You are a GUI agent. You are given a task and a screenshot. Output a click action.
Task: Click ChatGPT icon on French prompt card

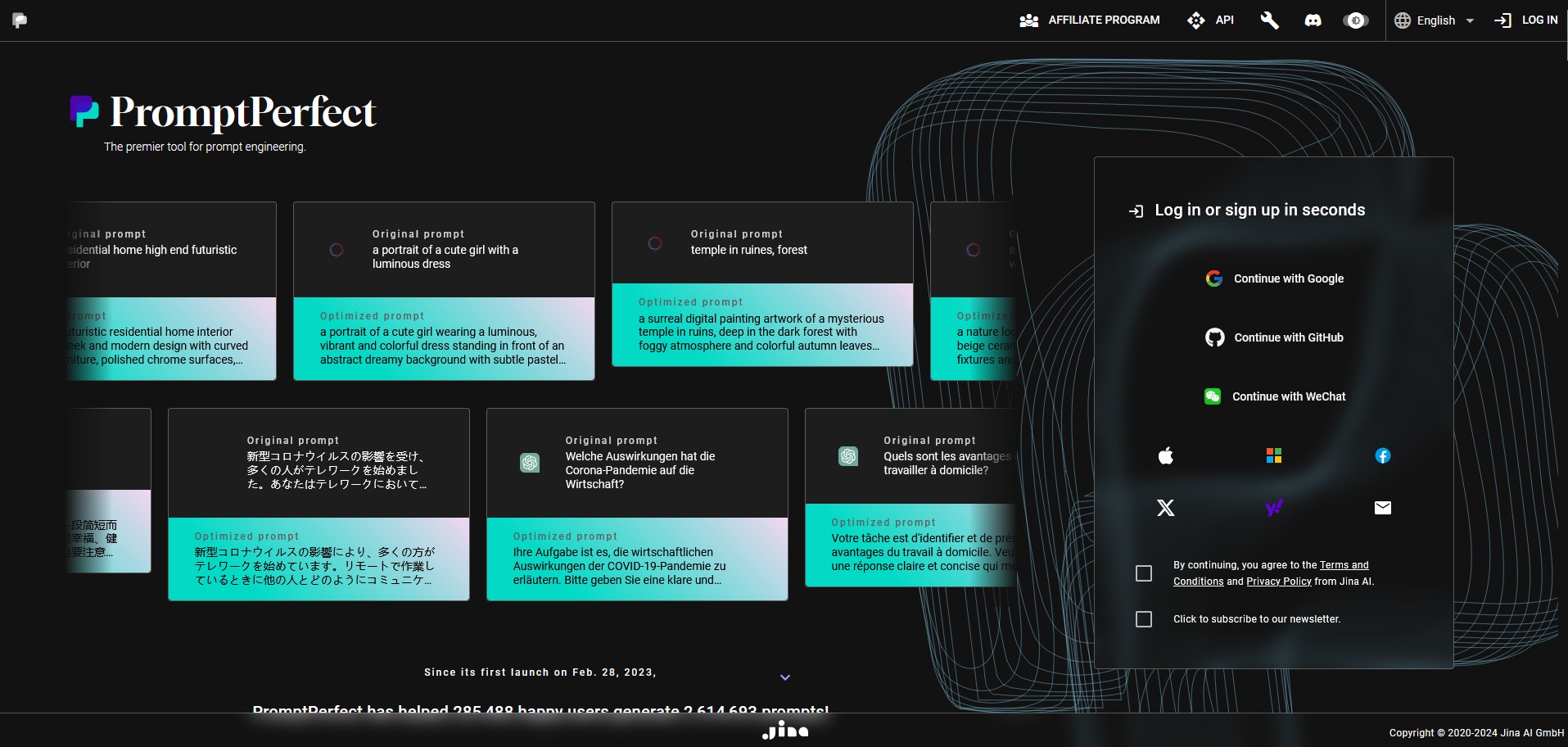coord(848,456)
